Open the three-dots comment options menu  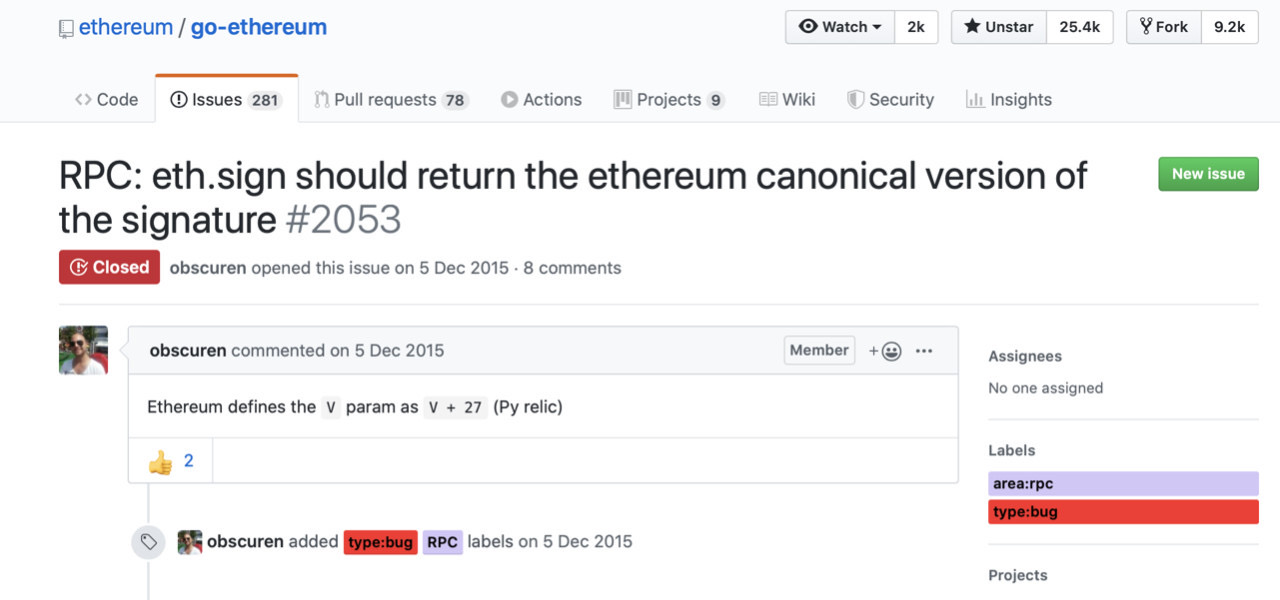coord(924,351)
